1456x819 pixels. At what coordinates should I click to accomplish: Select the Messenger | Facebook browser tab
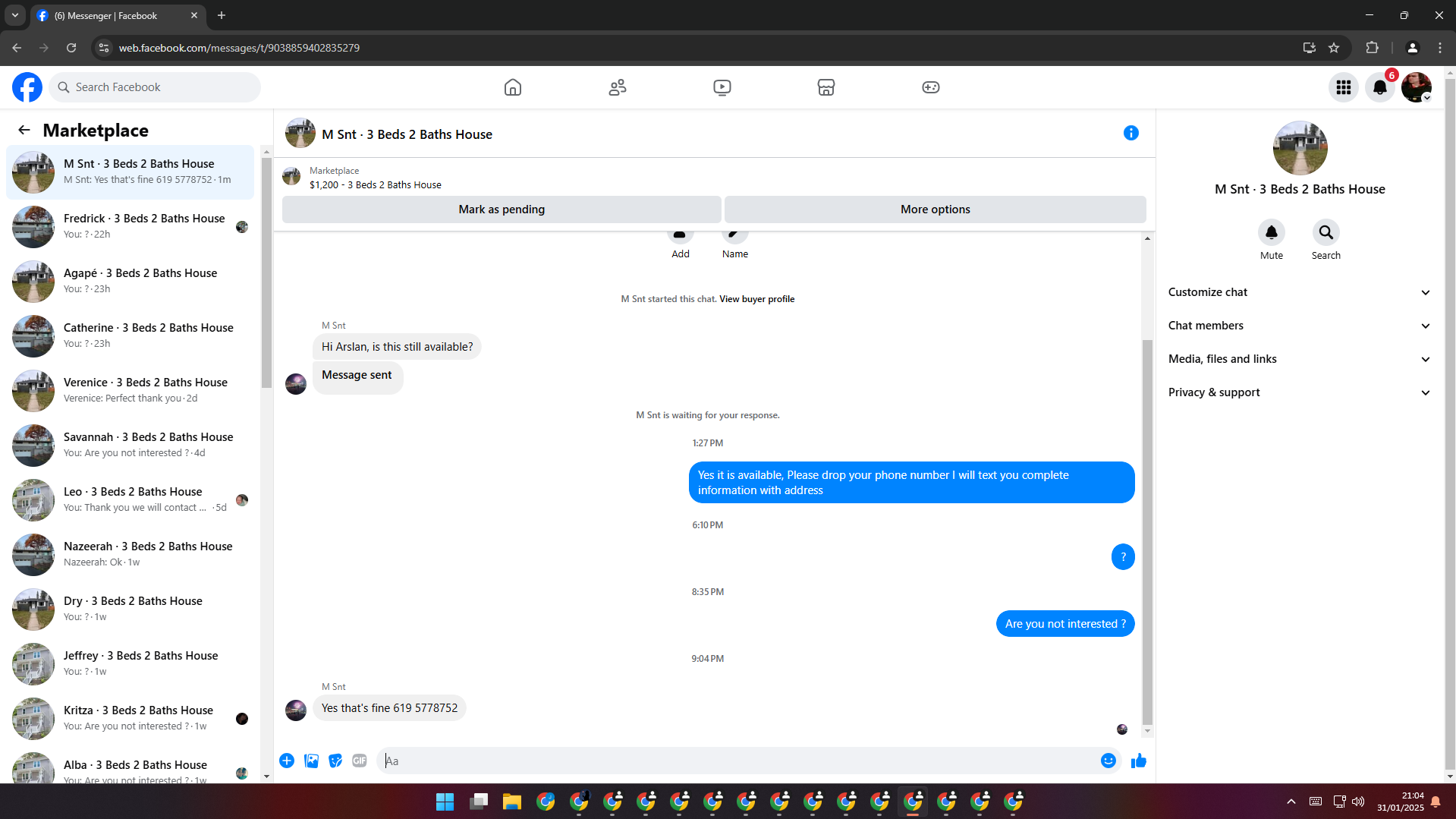pos(118,15)
